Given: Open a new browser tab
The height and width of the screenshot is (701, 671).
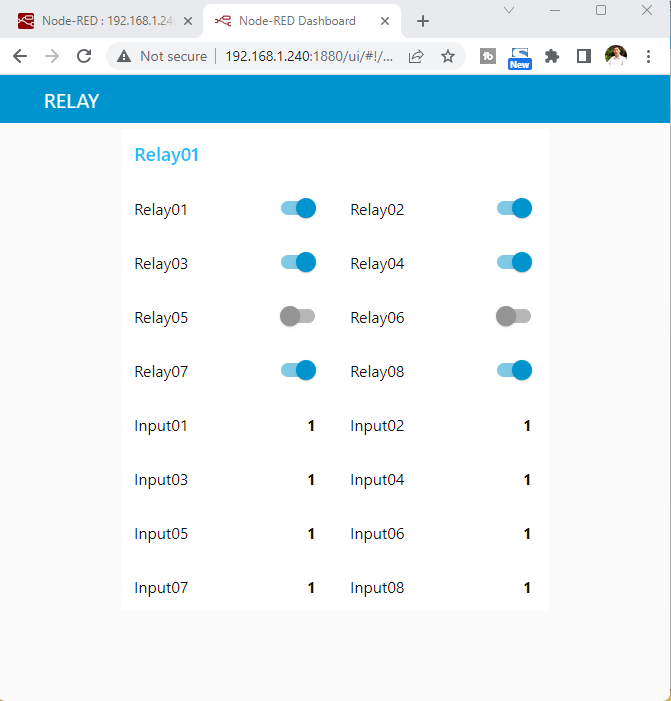Looking at the screenshot, I should pos(423,21).
